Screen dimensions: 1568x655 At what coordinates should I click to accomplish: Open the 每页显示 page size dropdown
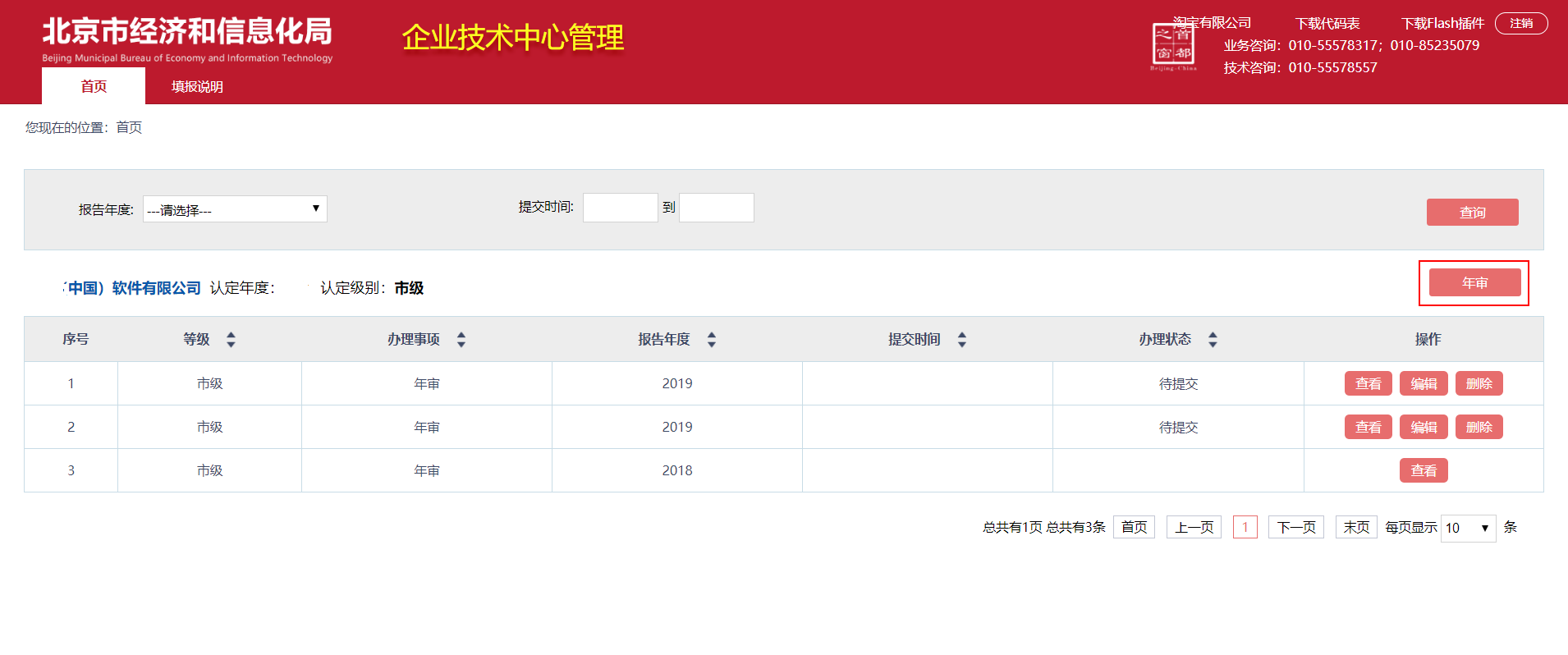[1468, 528]
